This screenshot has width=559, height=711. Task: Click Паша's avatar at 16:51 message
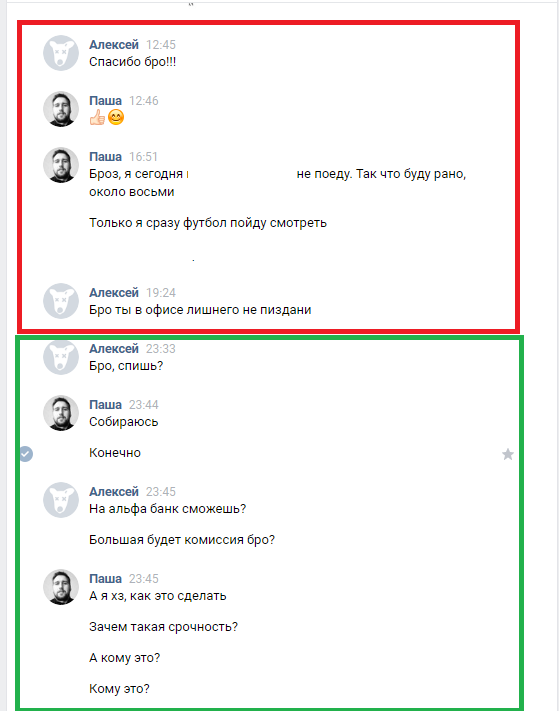(x=61, y=165)
